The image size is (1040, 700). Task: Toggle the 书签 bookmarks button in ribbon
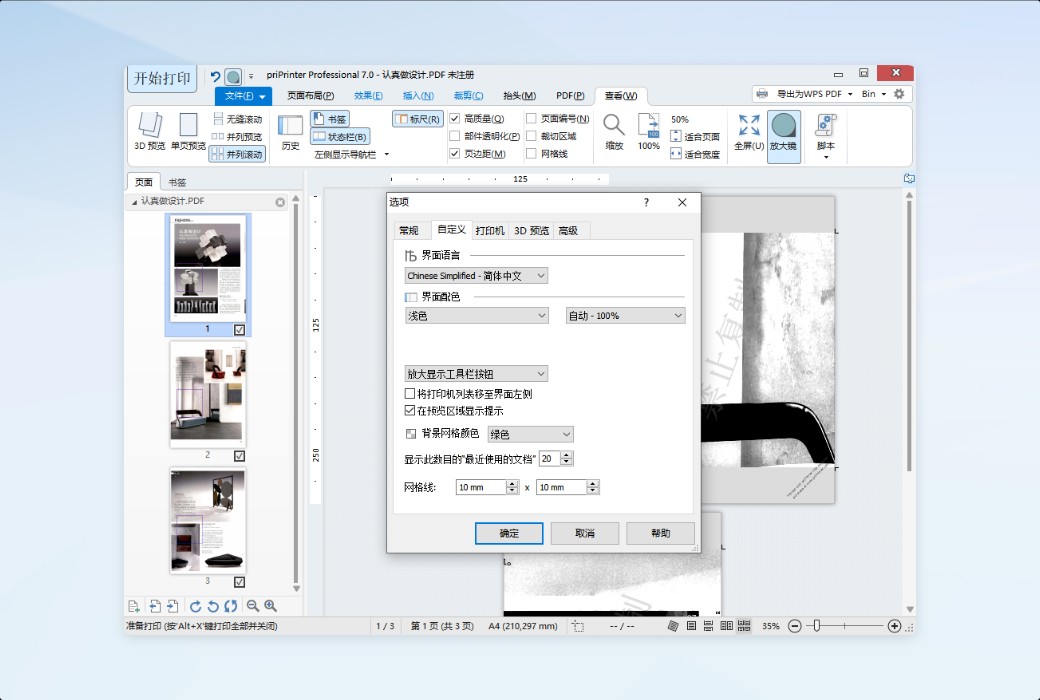tap(330, 119)
